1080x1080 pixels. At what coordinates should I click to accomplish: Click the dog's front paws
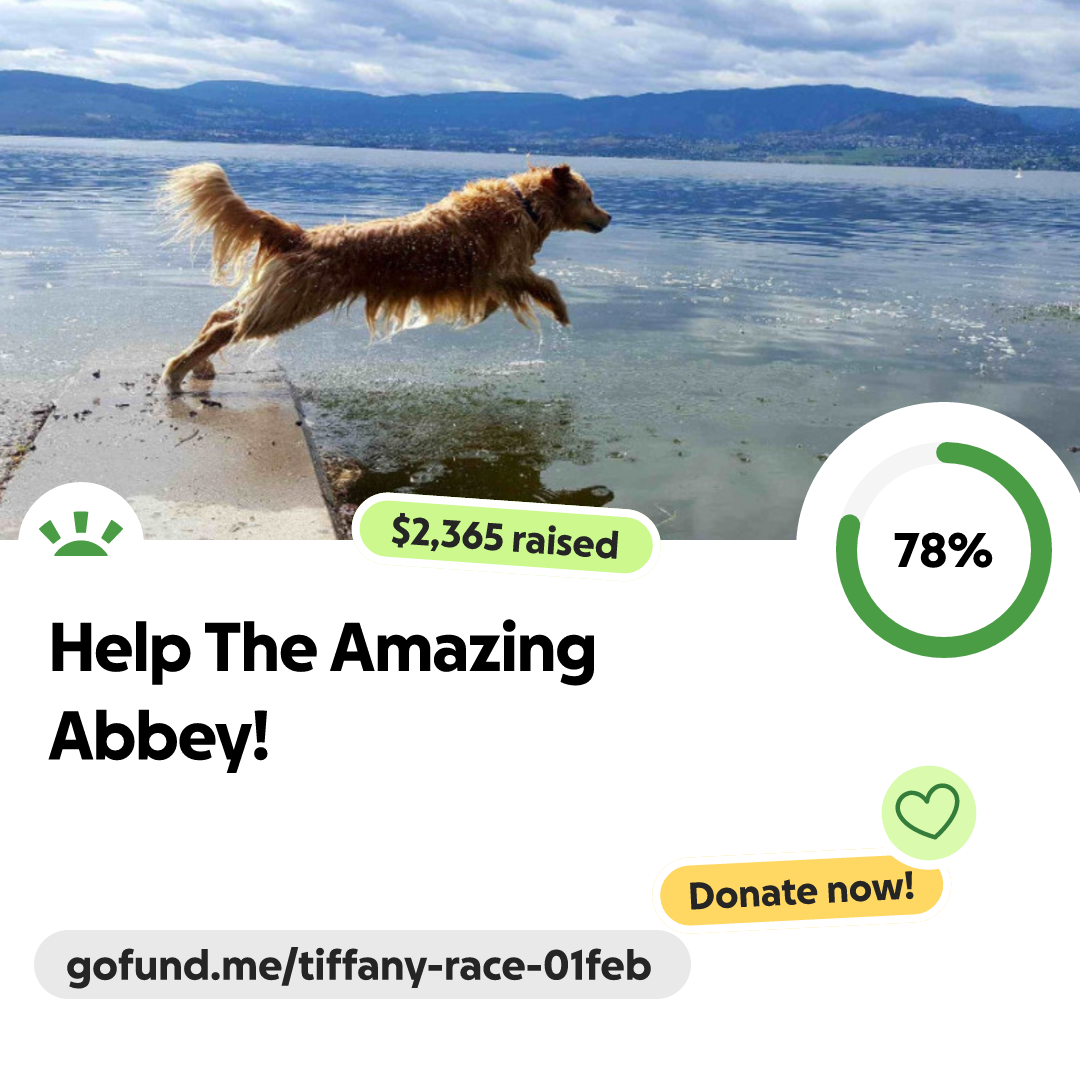[x=551, y=303]
